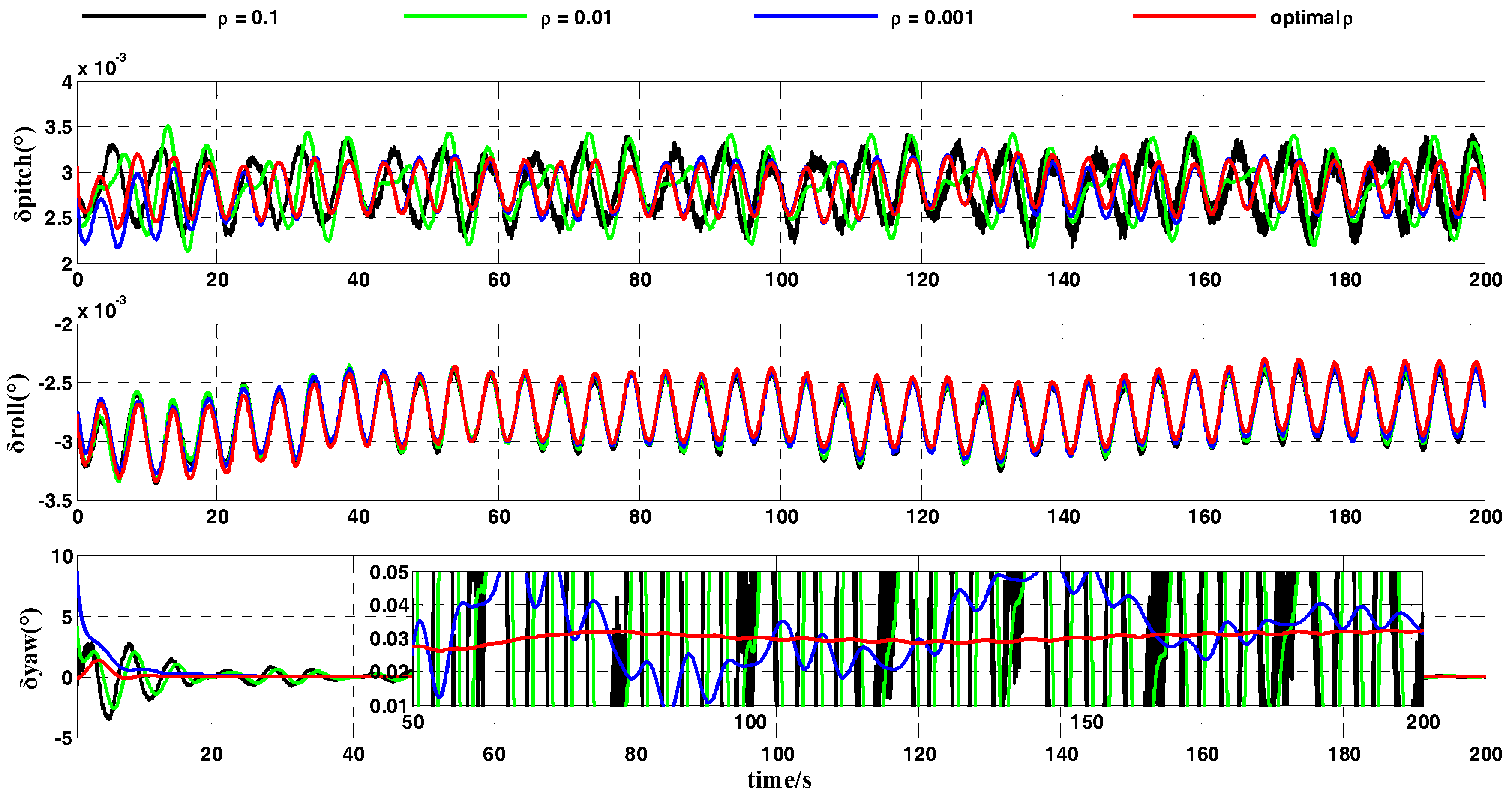
Task: Click the -2.5 tick on roll y-axis
Action: click(x=54, y=384)
